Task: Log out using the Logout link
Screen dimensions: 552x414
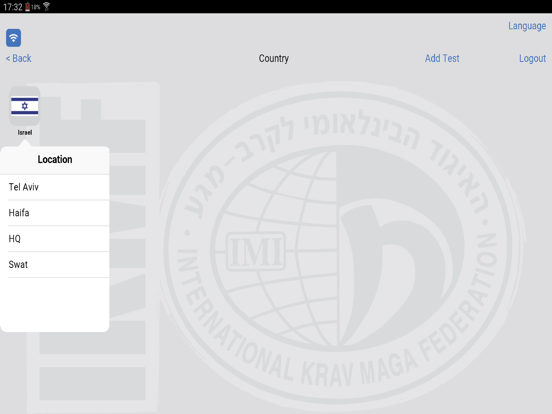Action: [532, 58]
